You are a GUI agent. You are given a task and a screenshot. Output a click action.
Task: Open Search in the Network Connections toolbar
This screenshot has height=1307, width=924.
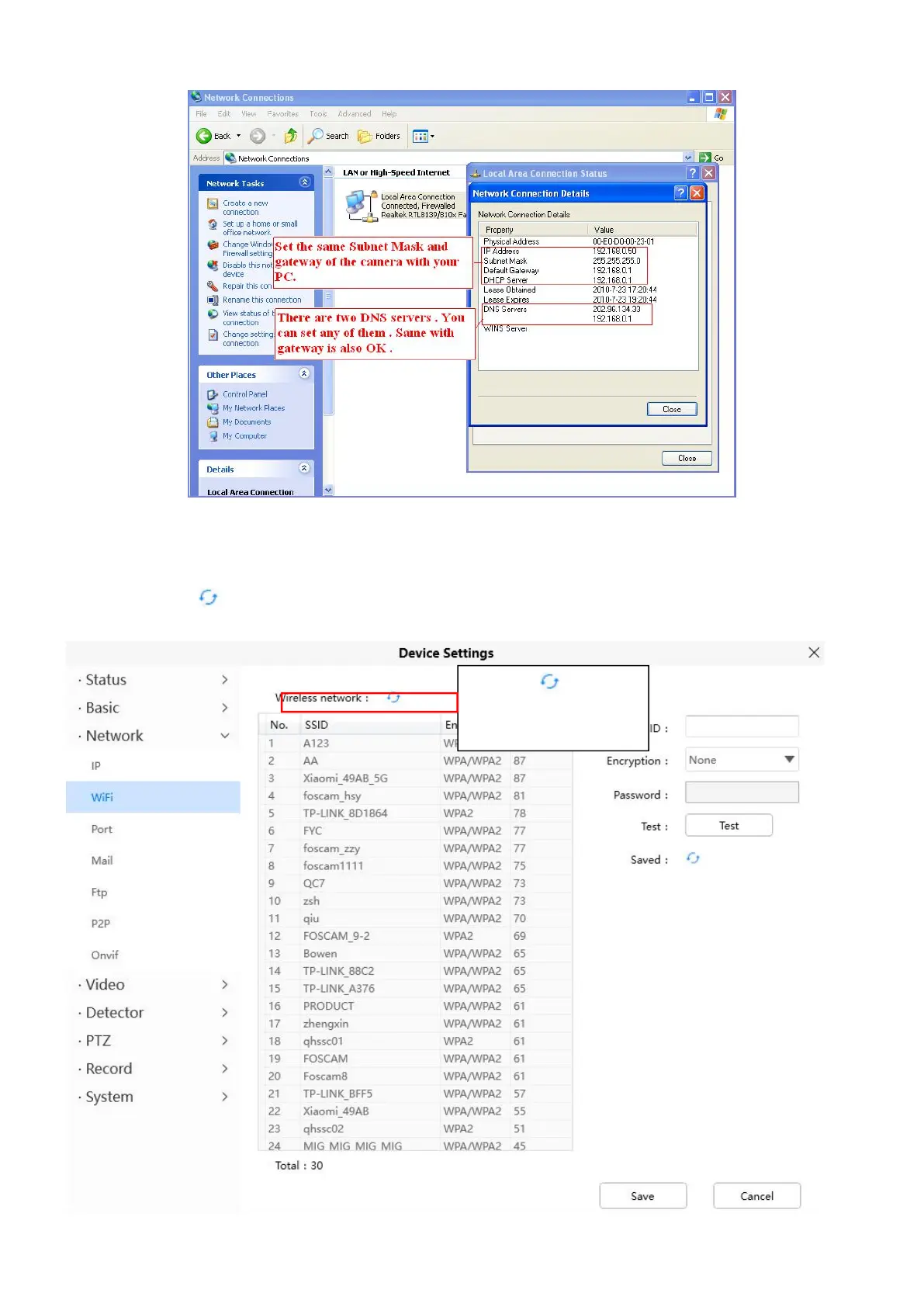click(328, 136)
